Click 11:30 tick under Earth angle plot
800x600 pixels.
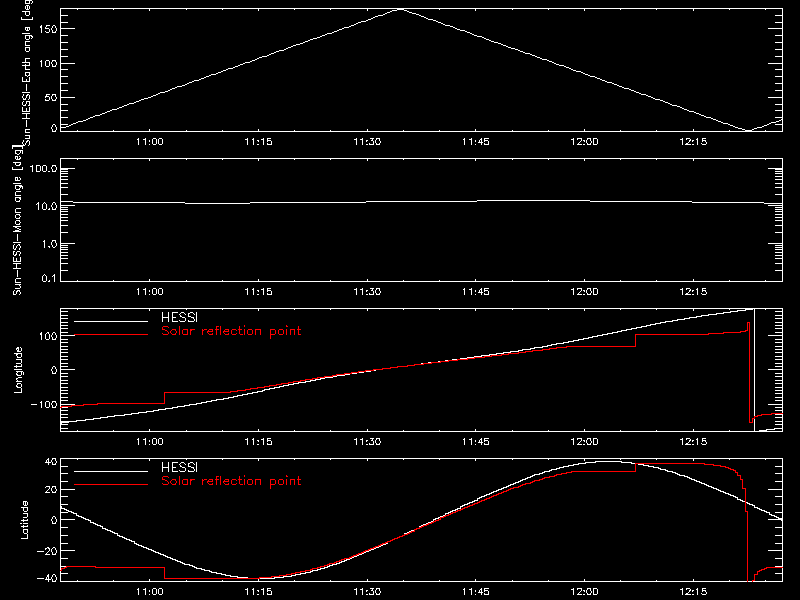click(x=367, y=141)
